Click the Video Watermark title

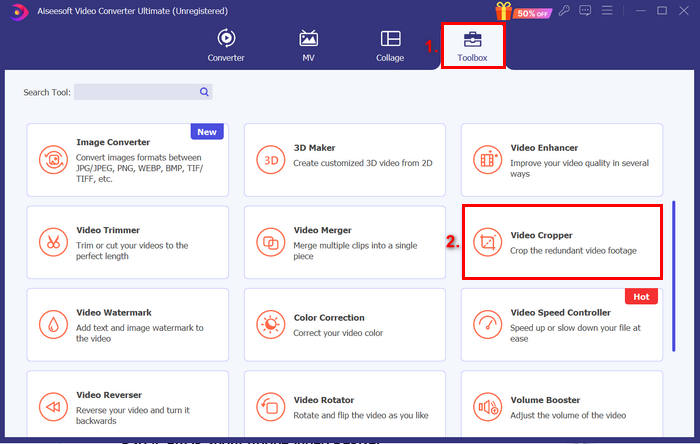pyautogui.click(x=114, y=313)
